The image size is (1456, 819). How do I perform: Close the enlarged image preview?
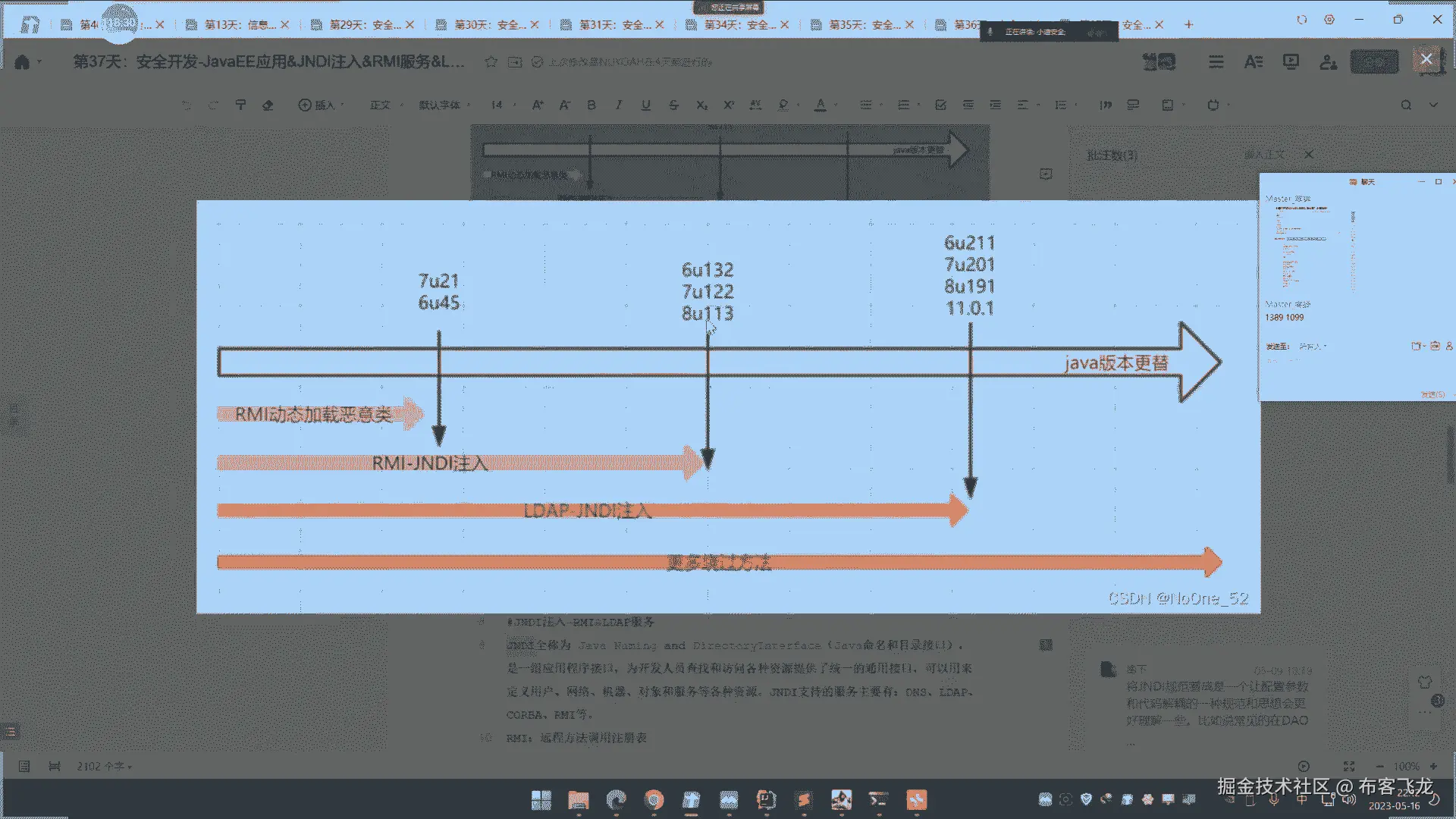tap(1426, 59)
